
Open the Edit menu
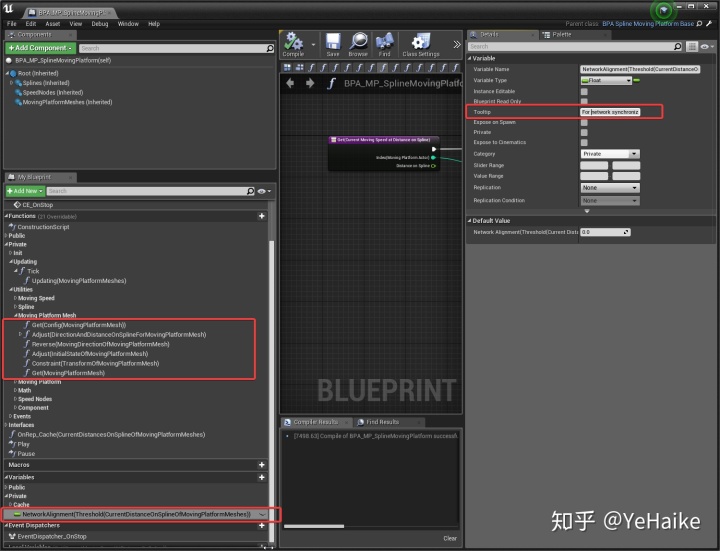[31, 23]
